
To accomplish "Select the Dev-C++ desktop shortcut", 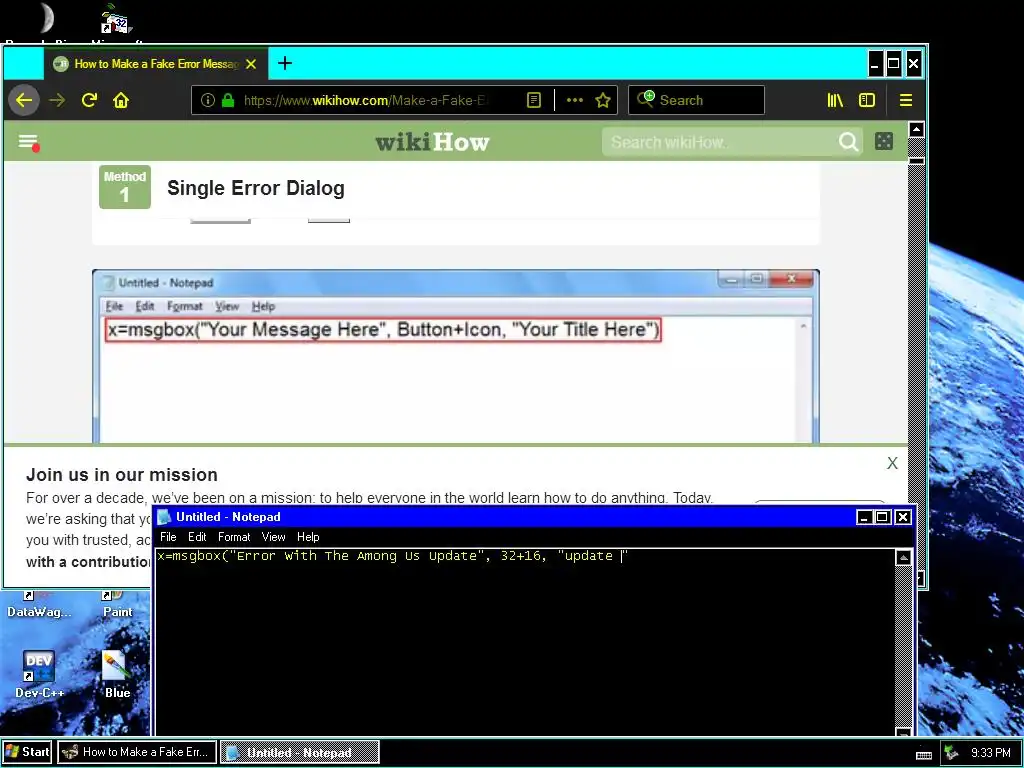I will (39, 674).
